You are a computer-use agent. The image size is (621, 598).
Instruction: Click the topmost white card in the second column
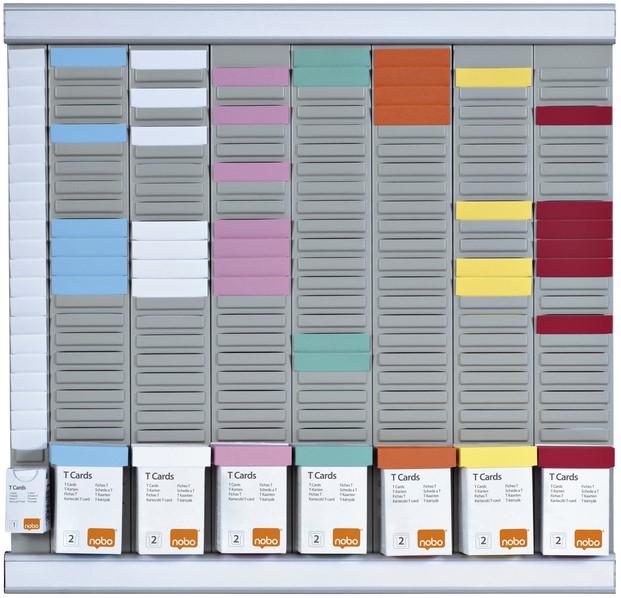[x=168, y=60]
